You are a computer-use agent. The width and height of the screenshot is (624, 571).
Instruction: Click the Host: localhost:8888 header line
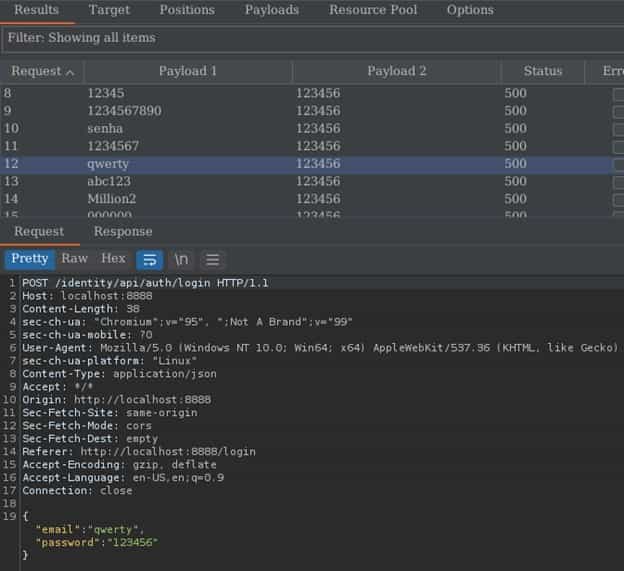87,296
